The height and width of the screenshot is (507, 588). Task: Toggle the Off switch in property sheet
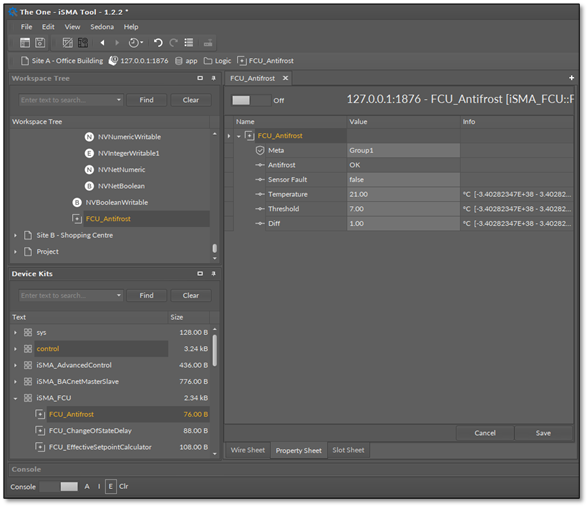point(251,100)
